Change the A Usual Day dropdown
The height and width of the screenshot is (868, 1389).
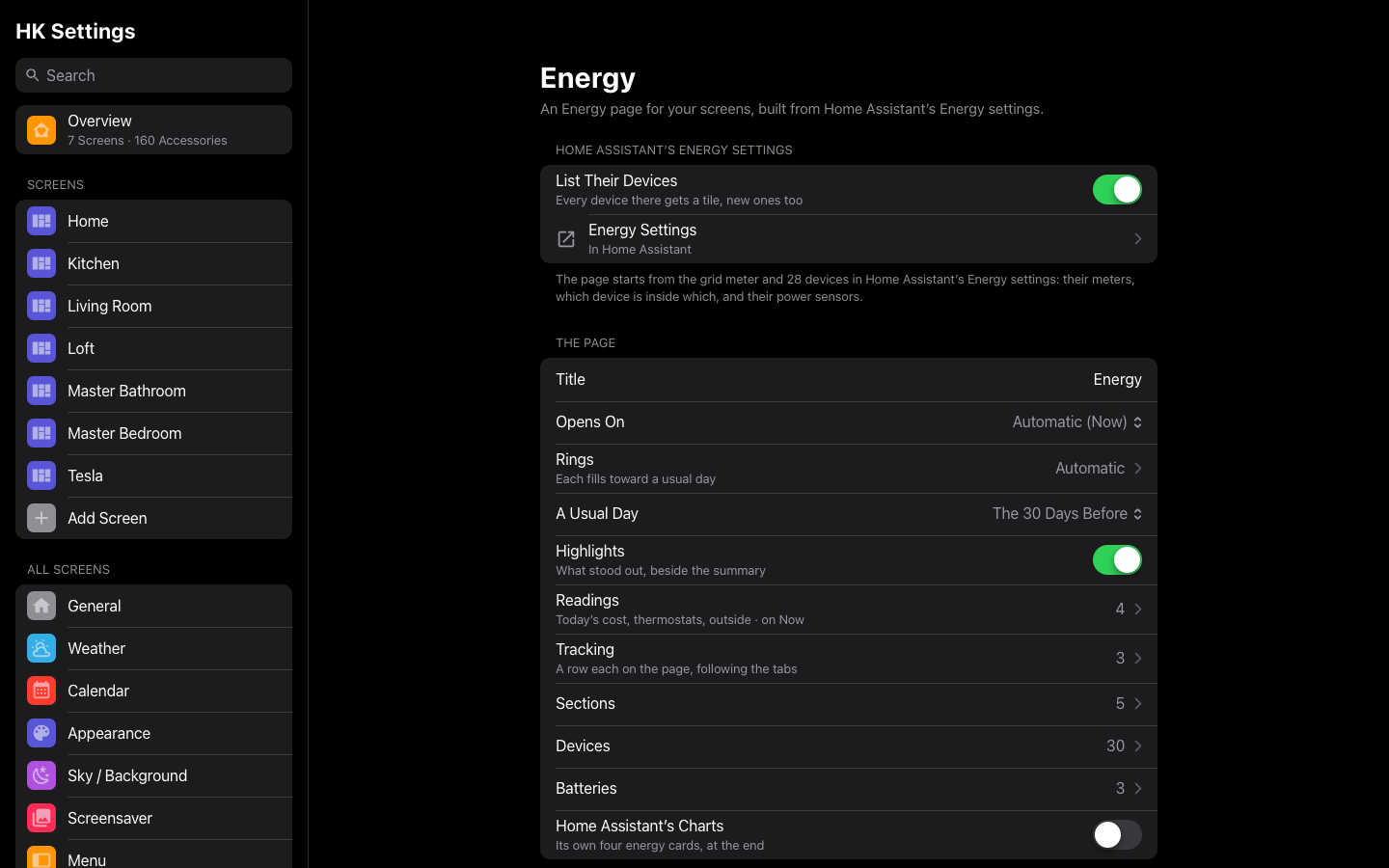pyautogui.click(x=1067, y=514)
